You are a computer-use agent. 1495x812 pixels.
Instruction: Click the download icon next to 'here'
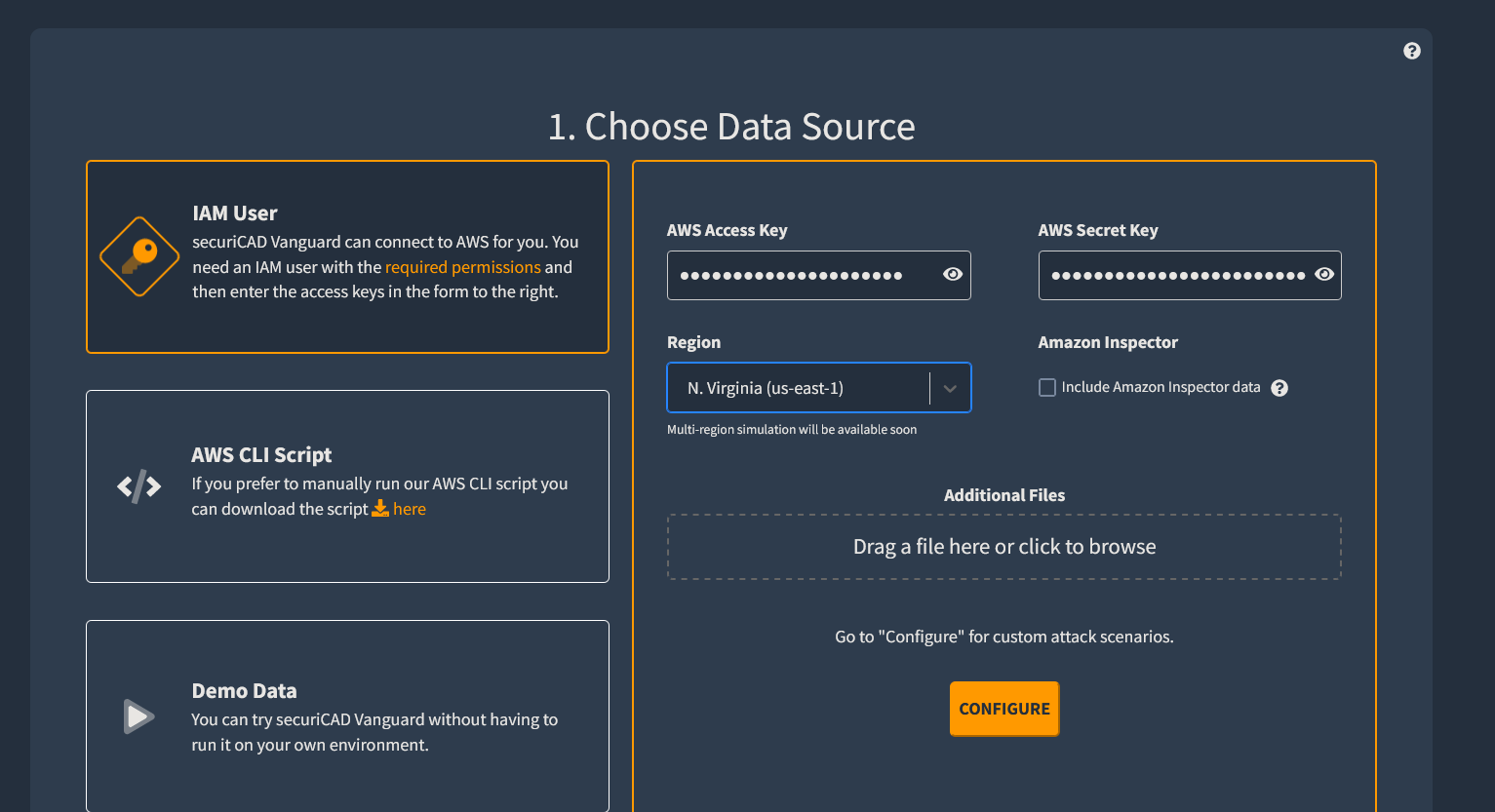pos(380,509)
